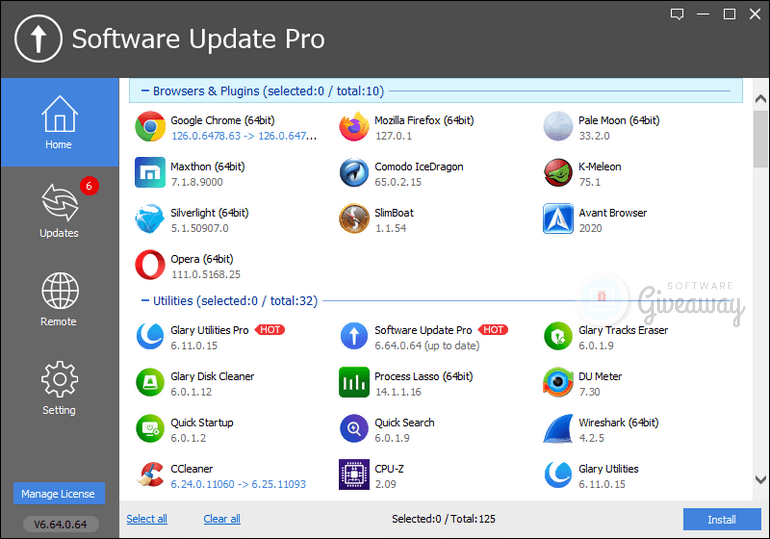Click DU Meter version 7.30
The height and width of the screenshot is (539, 770).
(x=589, y=392)
